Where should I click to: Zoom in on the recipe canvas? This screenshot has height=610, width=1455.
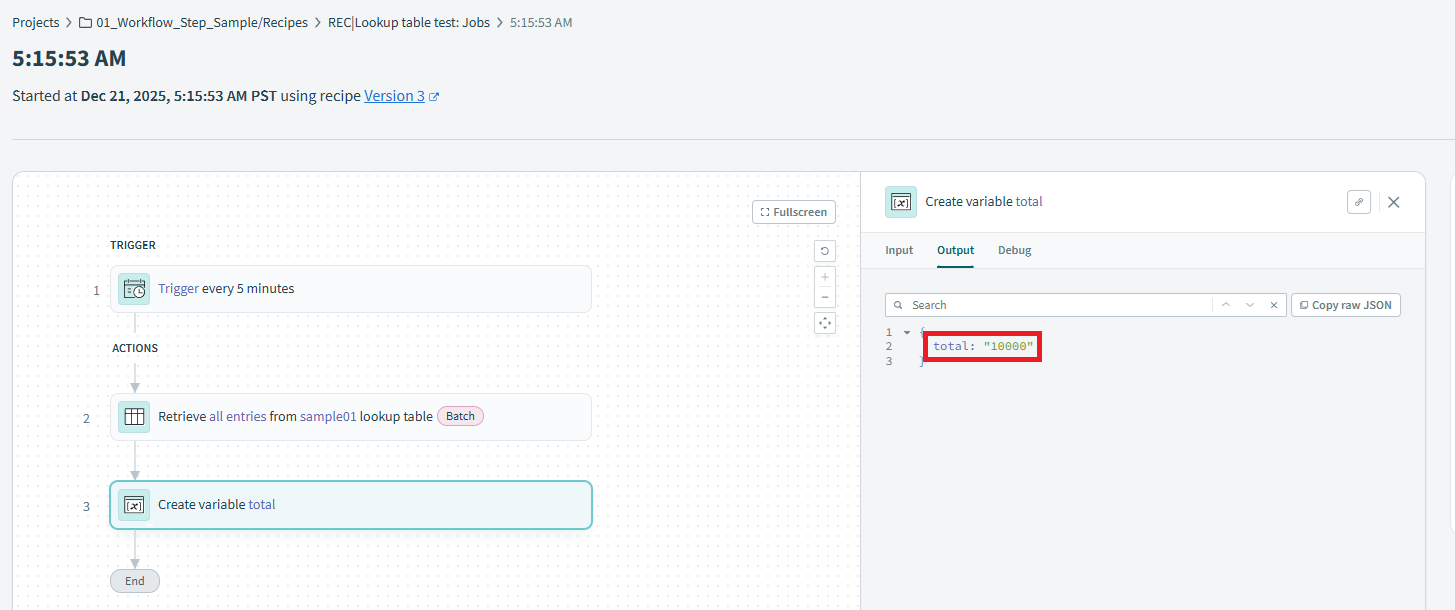point(825,276)
